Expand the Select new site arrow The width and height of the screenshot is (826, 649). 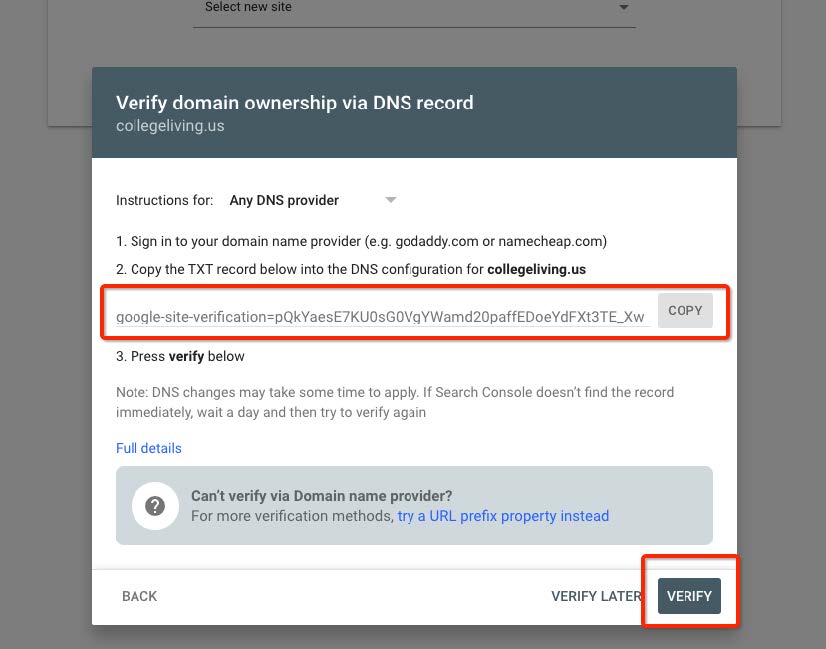[624, 7]
